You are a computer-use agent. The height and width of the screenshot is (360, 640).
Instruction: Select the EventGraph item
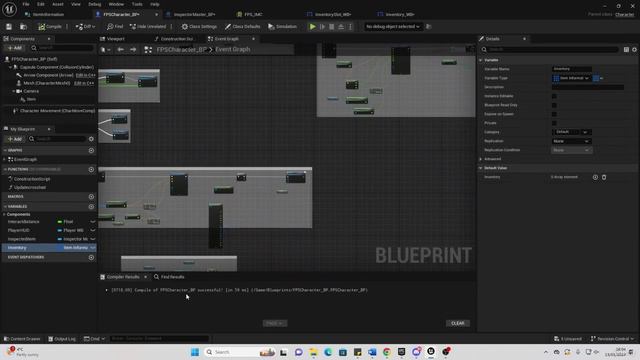click(25, 160)
